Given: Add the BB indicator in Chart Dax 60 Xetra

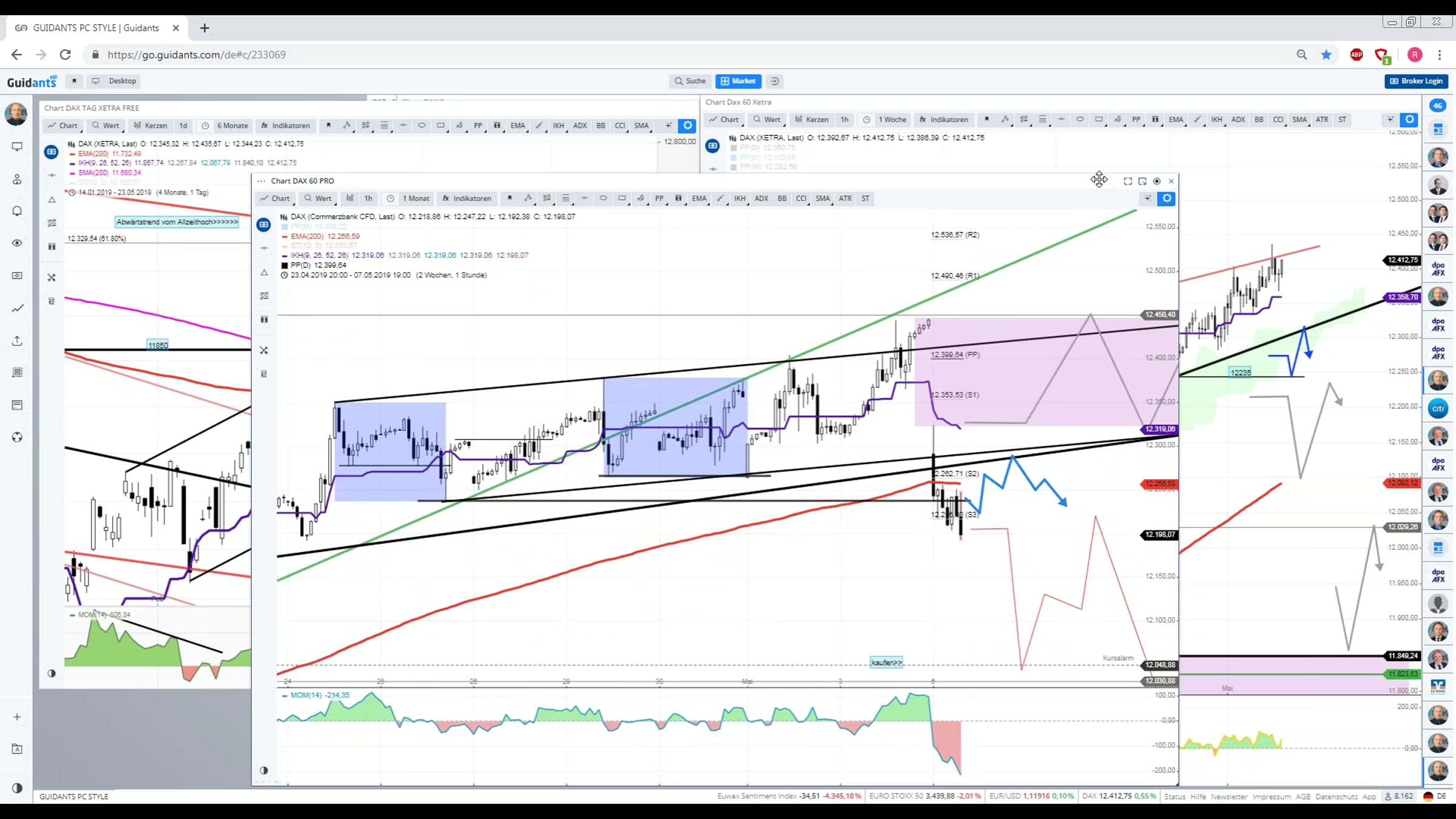Looking at the screenshot, I should pos(1259,120).
